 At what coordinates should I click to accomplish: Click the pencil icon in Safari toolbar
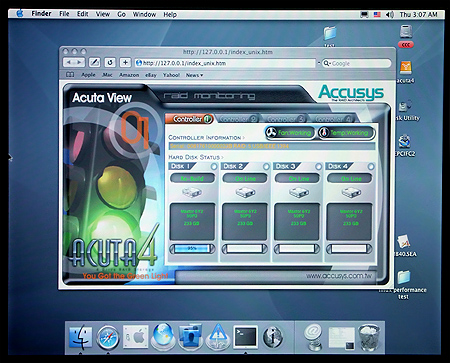coord(94,62)
